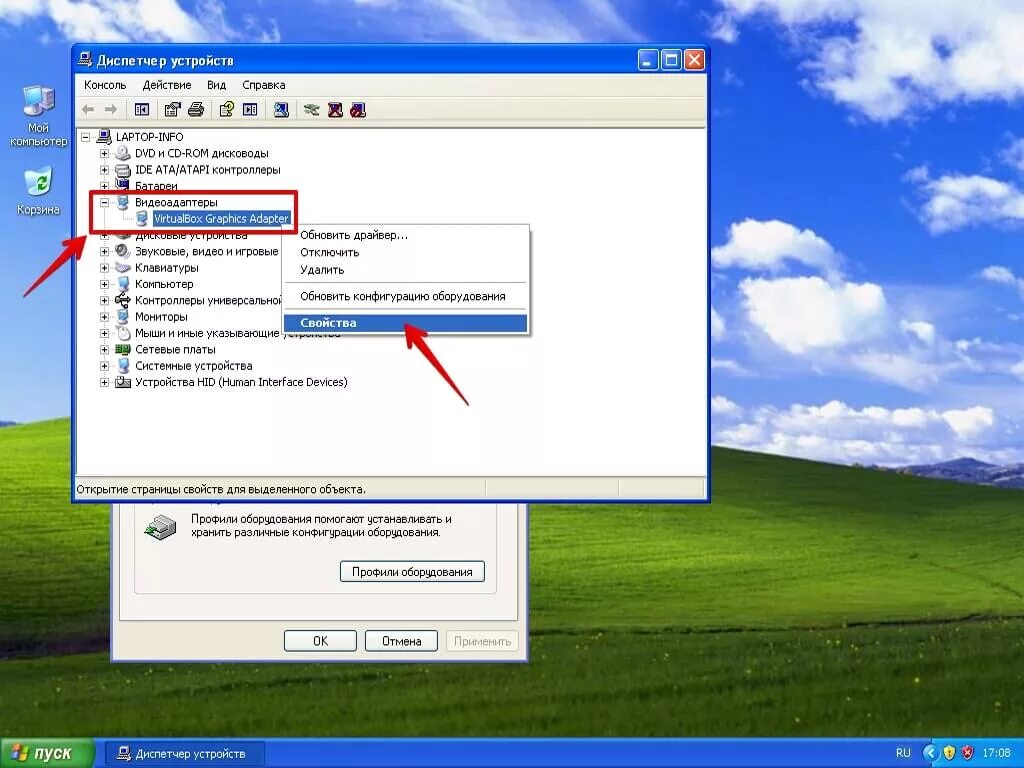Screen dimensions: 1024x768
Task: Select VirtualBox Graphics Adapter device
Action: [221, 219]
